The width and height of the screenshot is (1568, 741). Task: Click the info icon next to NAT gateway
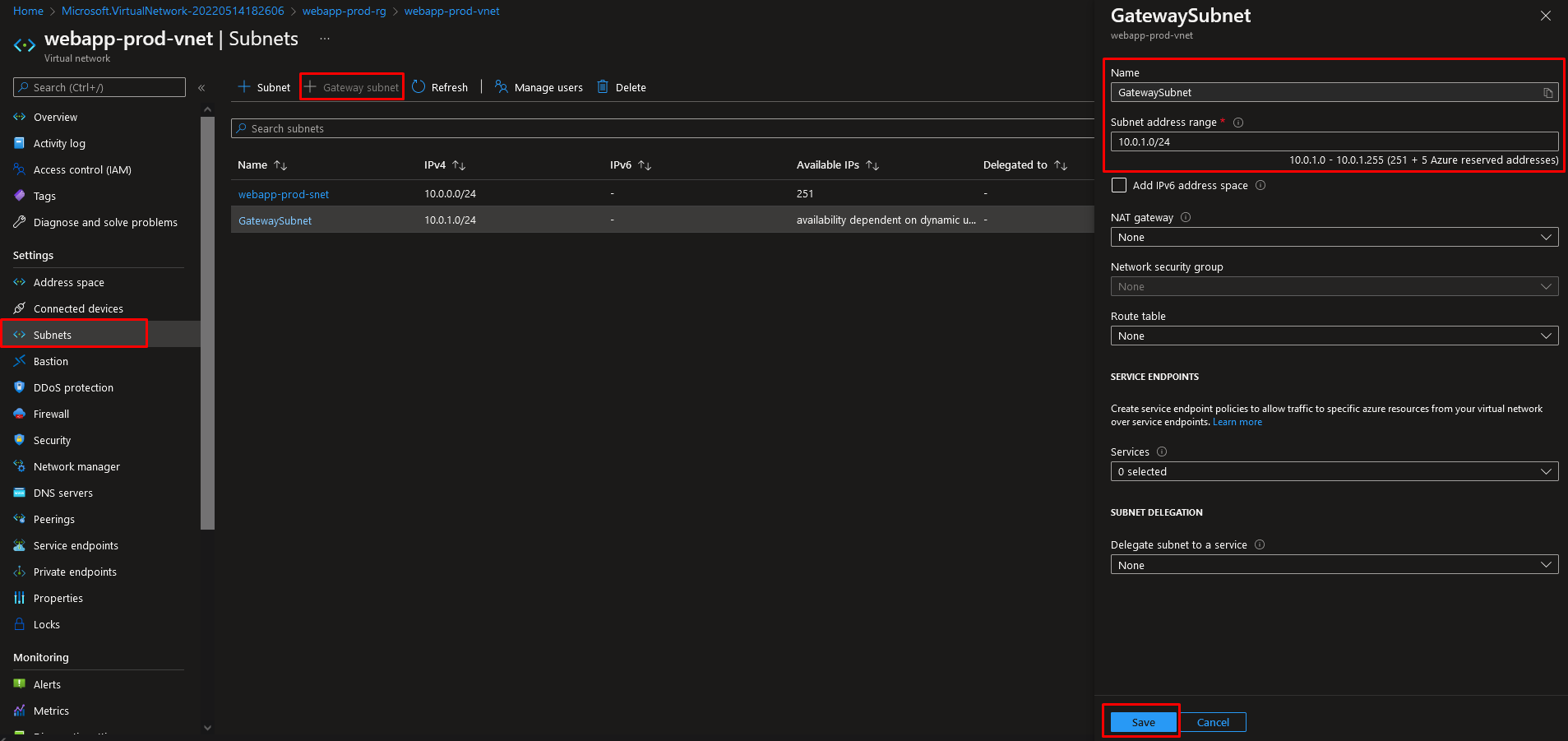tap(1186, 218)
